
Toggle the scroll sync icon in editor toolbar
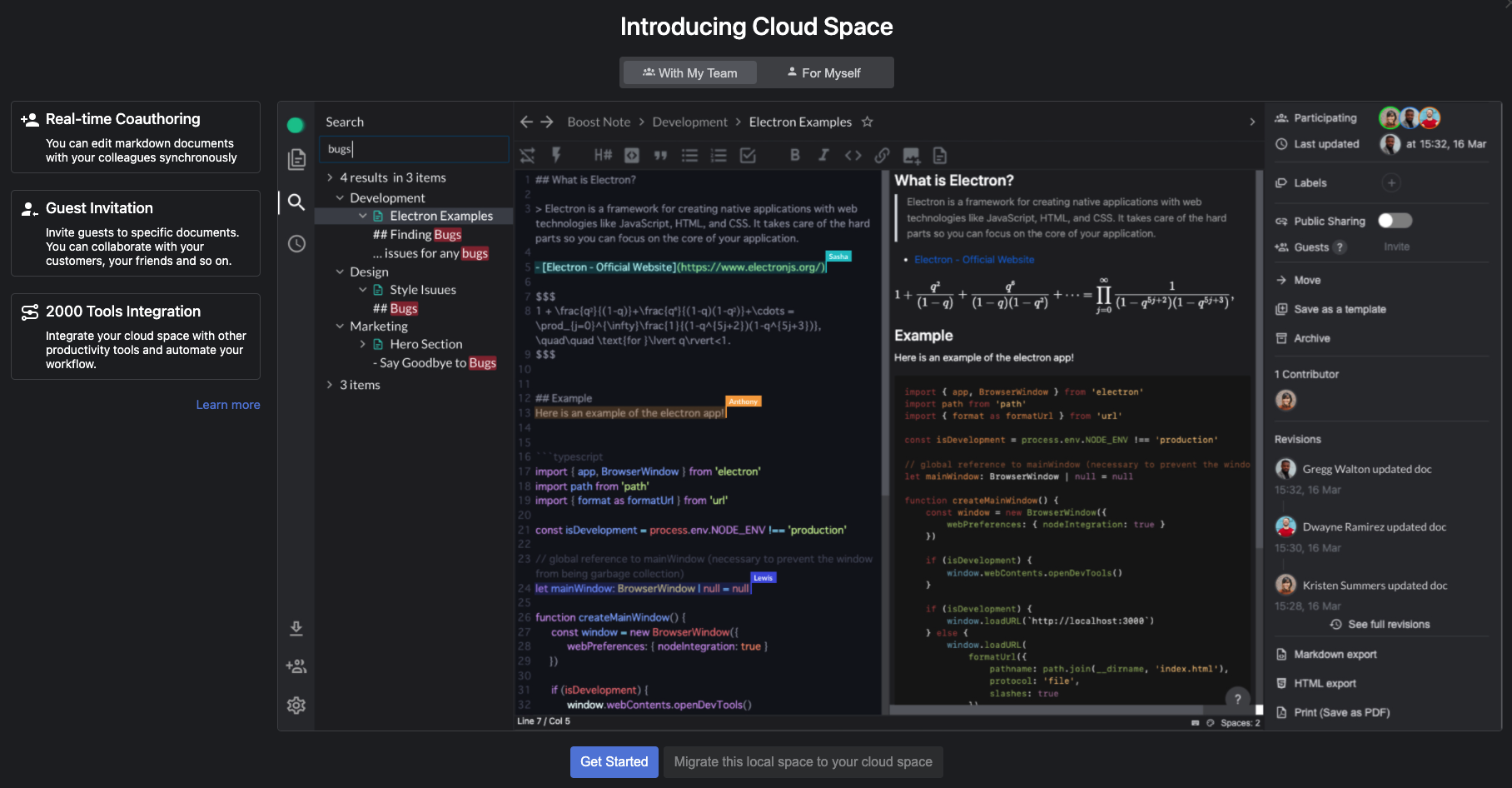point(527,156)
